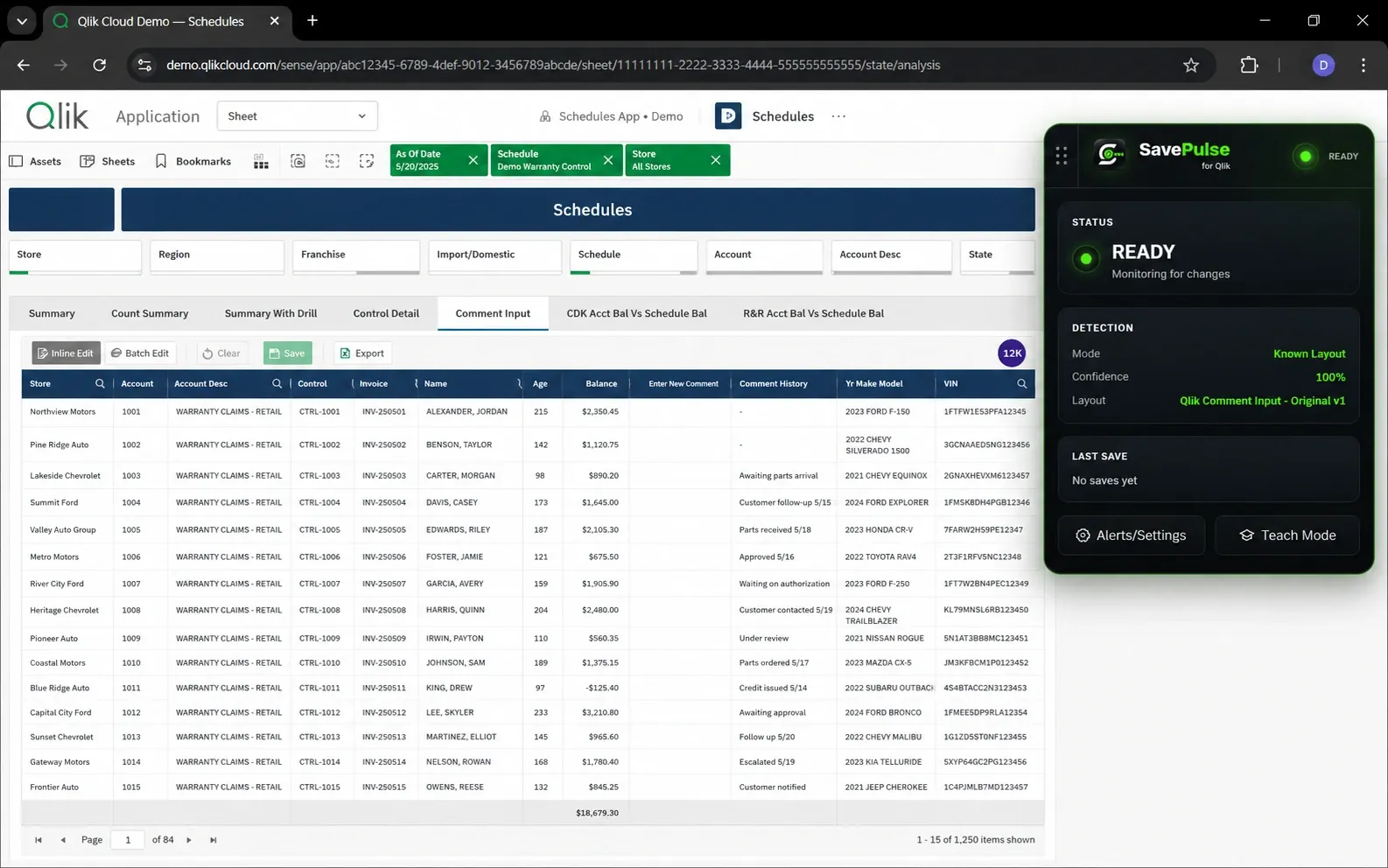Open the Sheets panel
The height and width of the screenshot is (868, 1388).
(x=108, y=161)
